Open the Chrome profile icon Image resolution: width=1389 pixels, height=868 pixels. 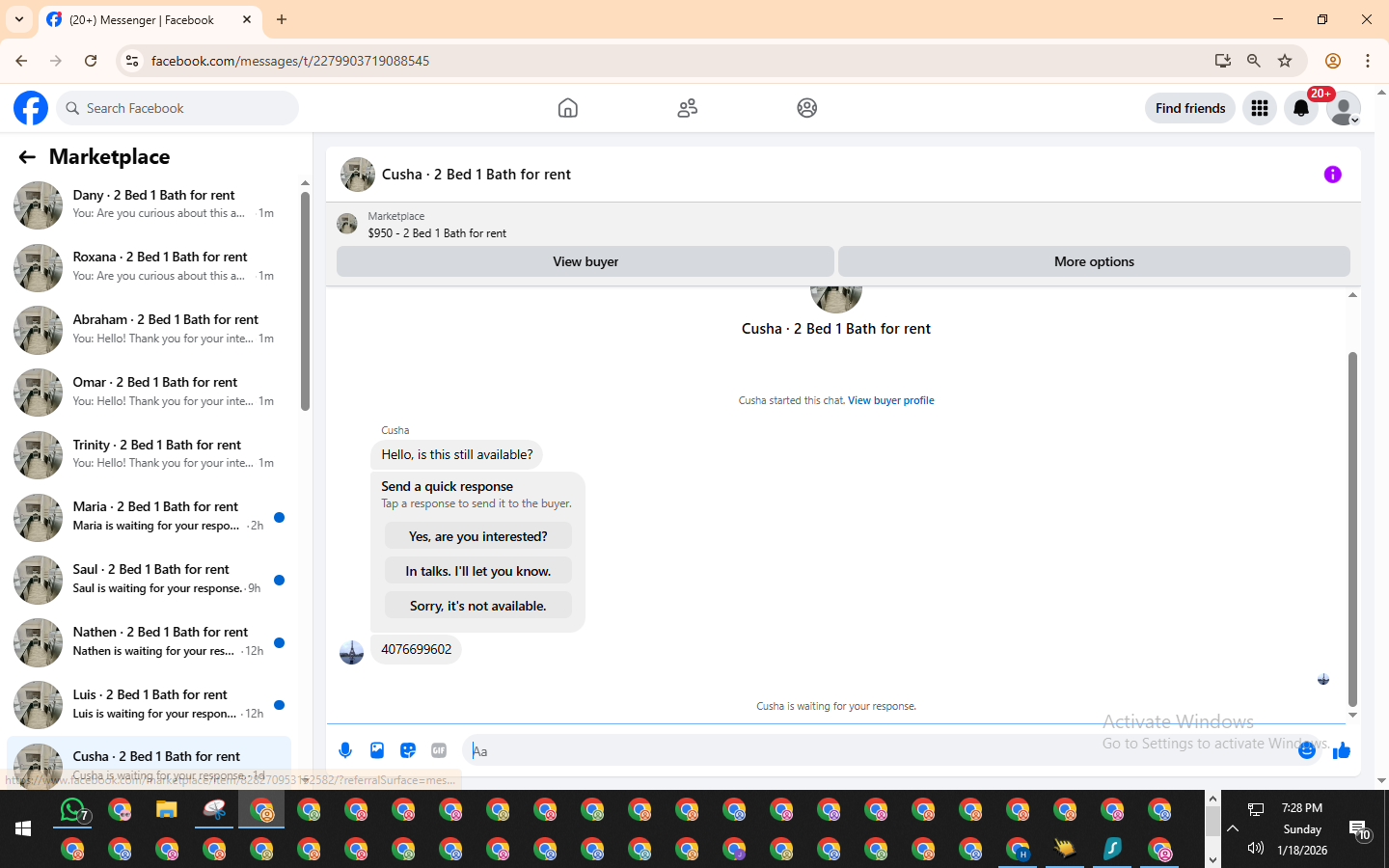click(1333, 61)
